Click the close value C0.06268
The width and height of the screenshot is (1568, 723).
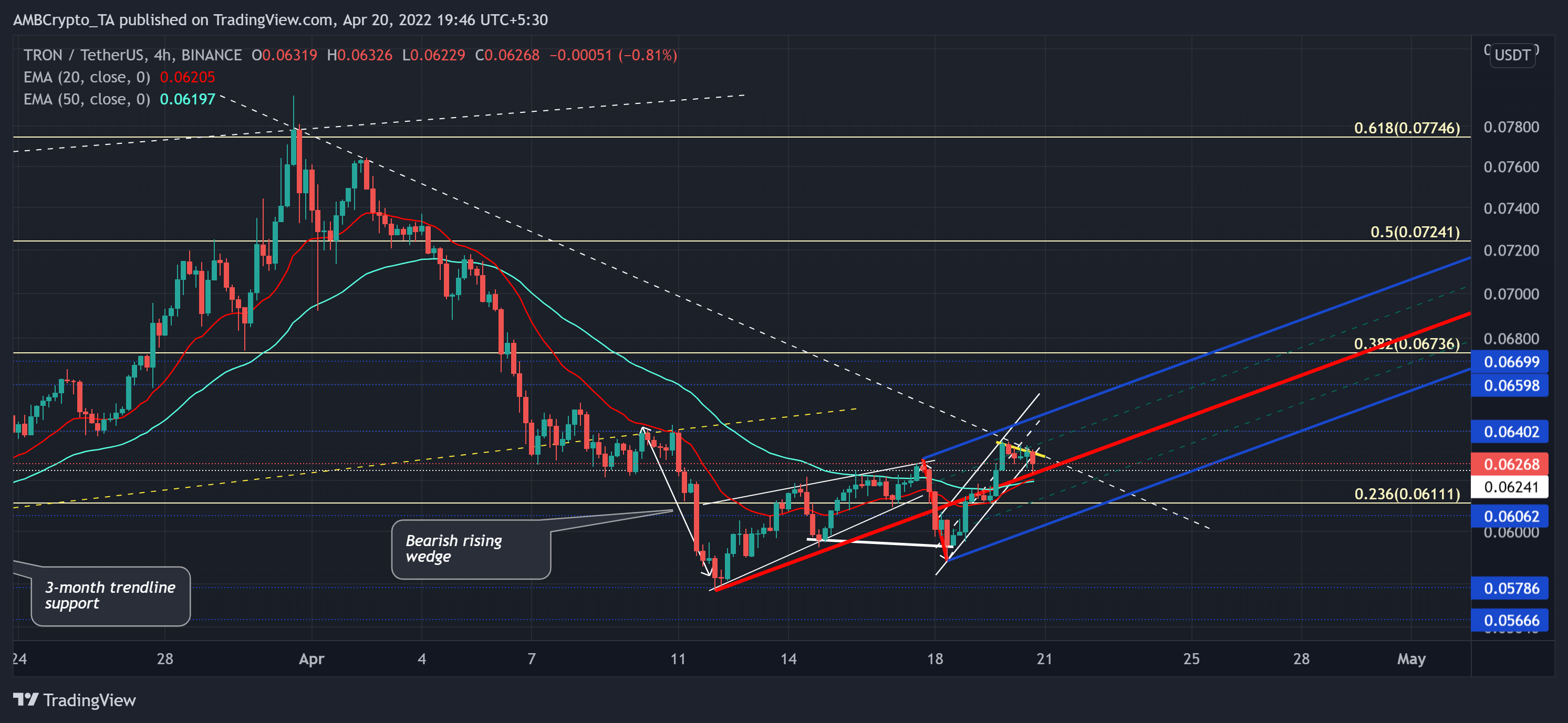click(x=507, y=55)
